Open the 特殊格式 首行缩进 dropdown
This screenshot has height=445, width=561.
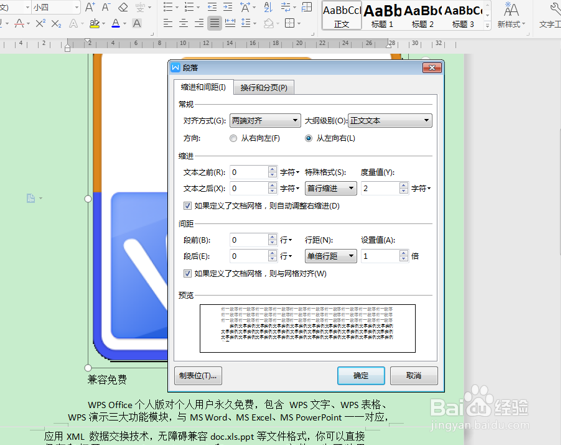331,189
